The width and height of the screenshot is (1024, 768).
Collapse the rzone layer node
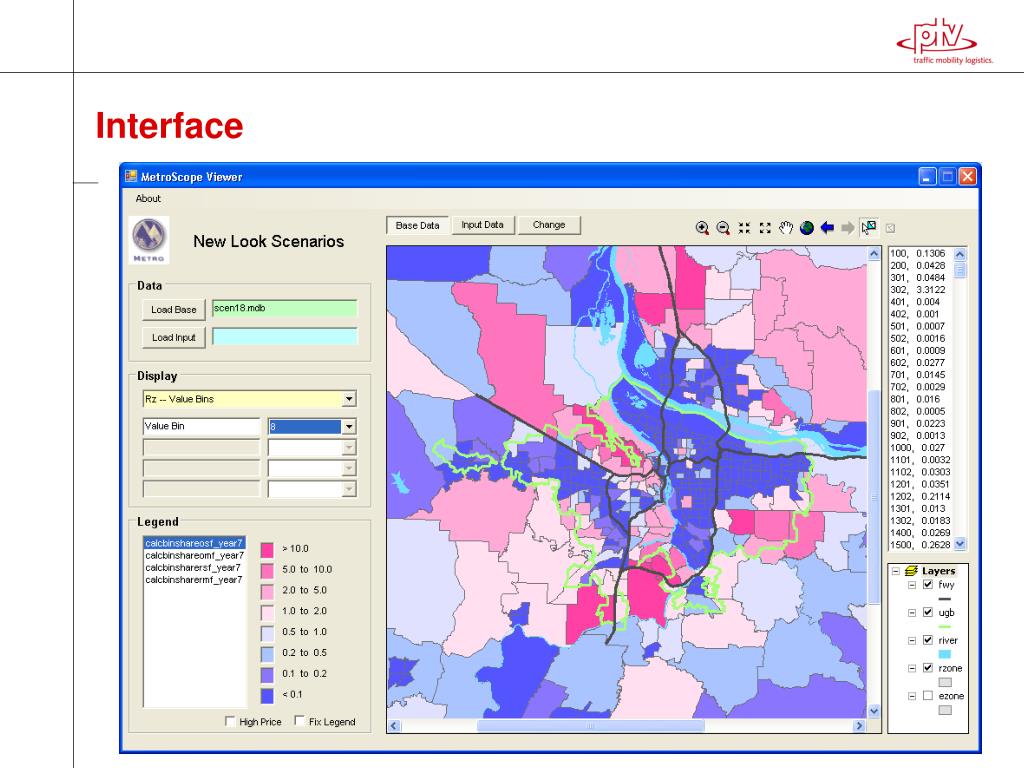(912, 668)
